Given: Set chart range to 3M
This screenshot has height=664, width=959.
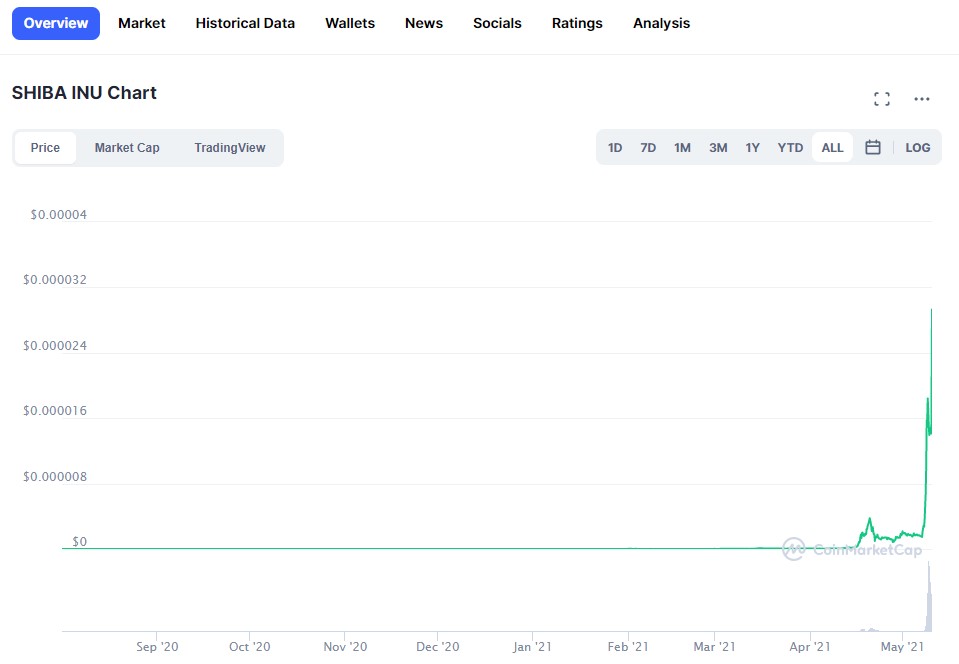Looking at the screenshot, I should coord(718,148).
